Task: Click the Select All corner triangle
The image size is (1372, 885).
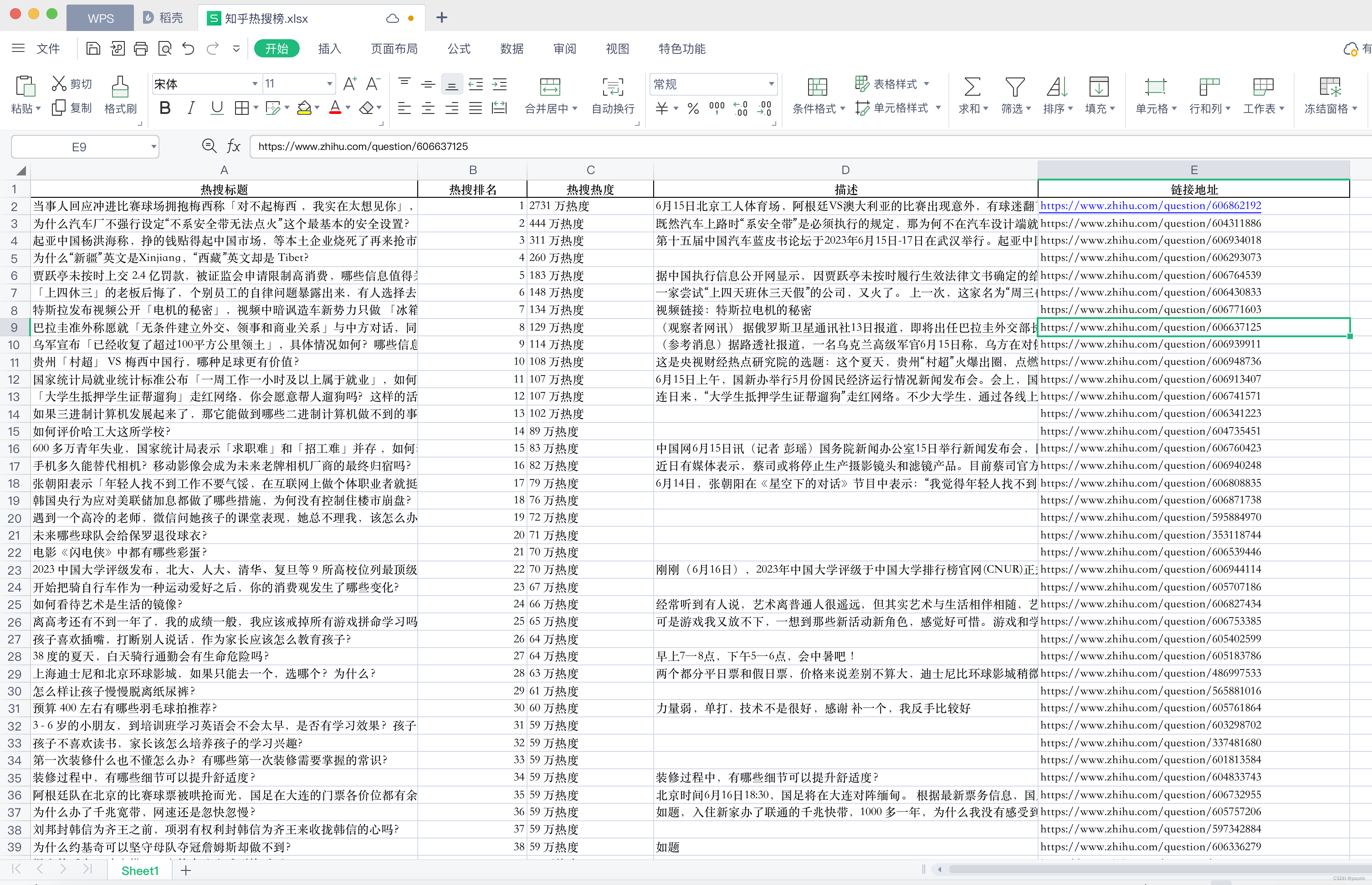Action: tap(20, 170)
